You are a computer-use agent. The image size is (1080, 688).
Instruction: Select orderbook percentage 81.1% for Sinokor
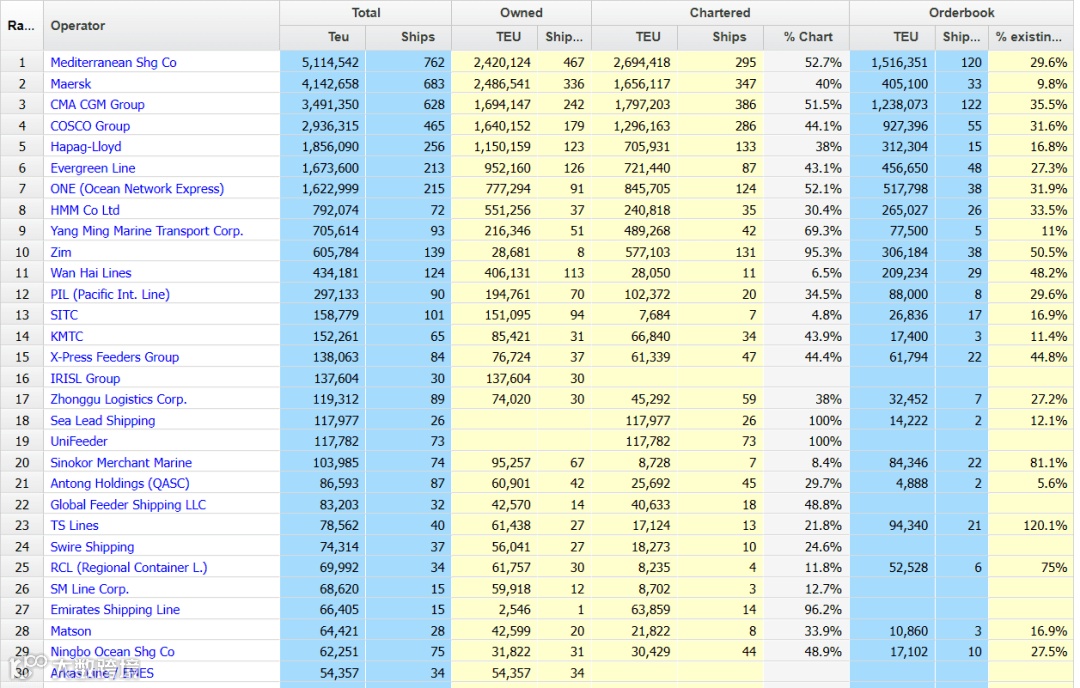(1048, 462)
